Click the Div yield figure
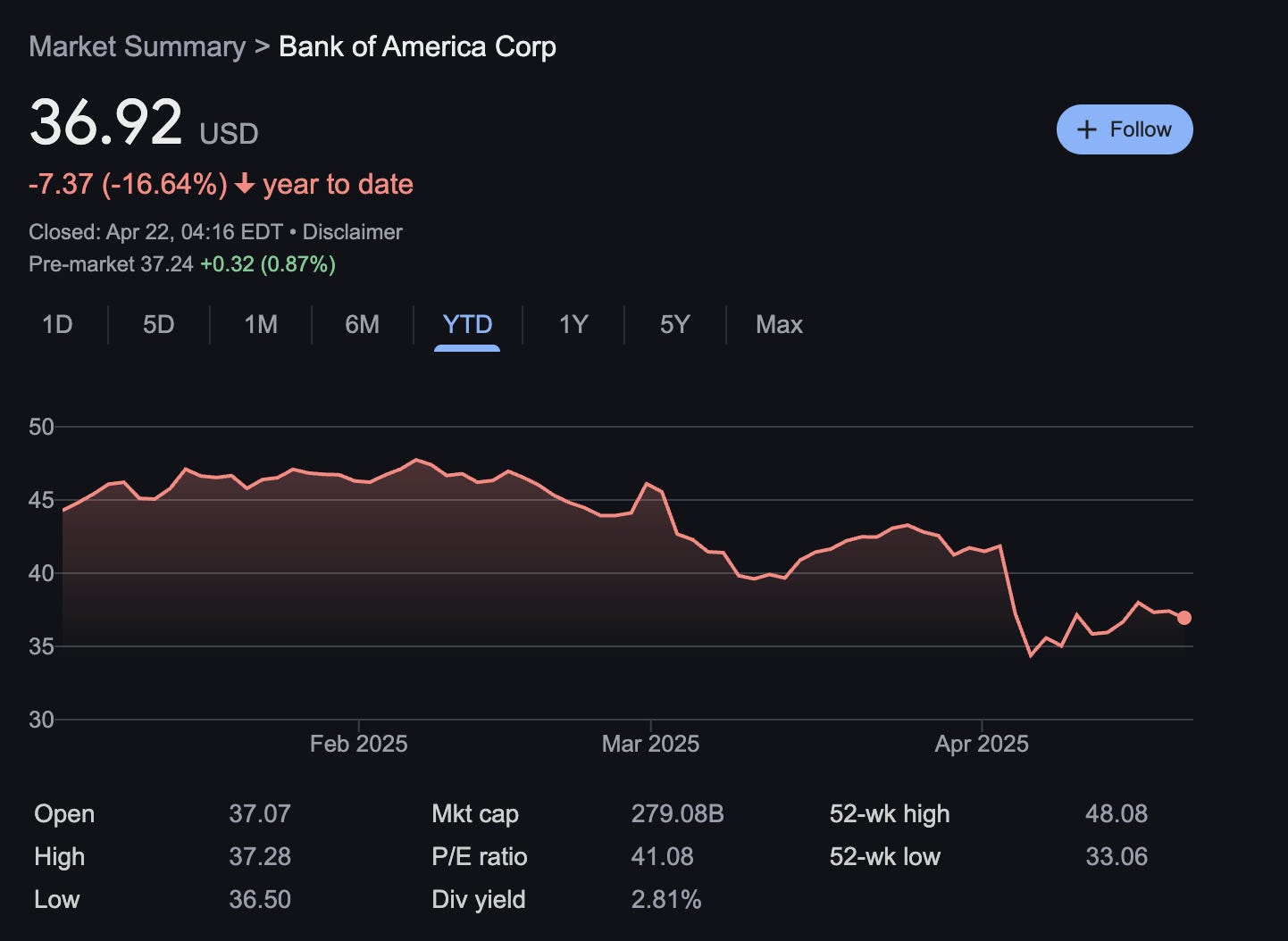The image size is (1288, 941). click(x=666, y=900)
